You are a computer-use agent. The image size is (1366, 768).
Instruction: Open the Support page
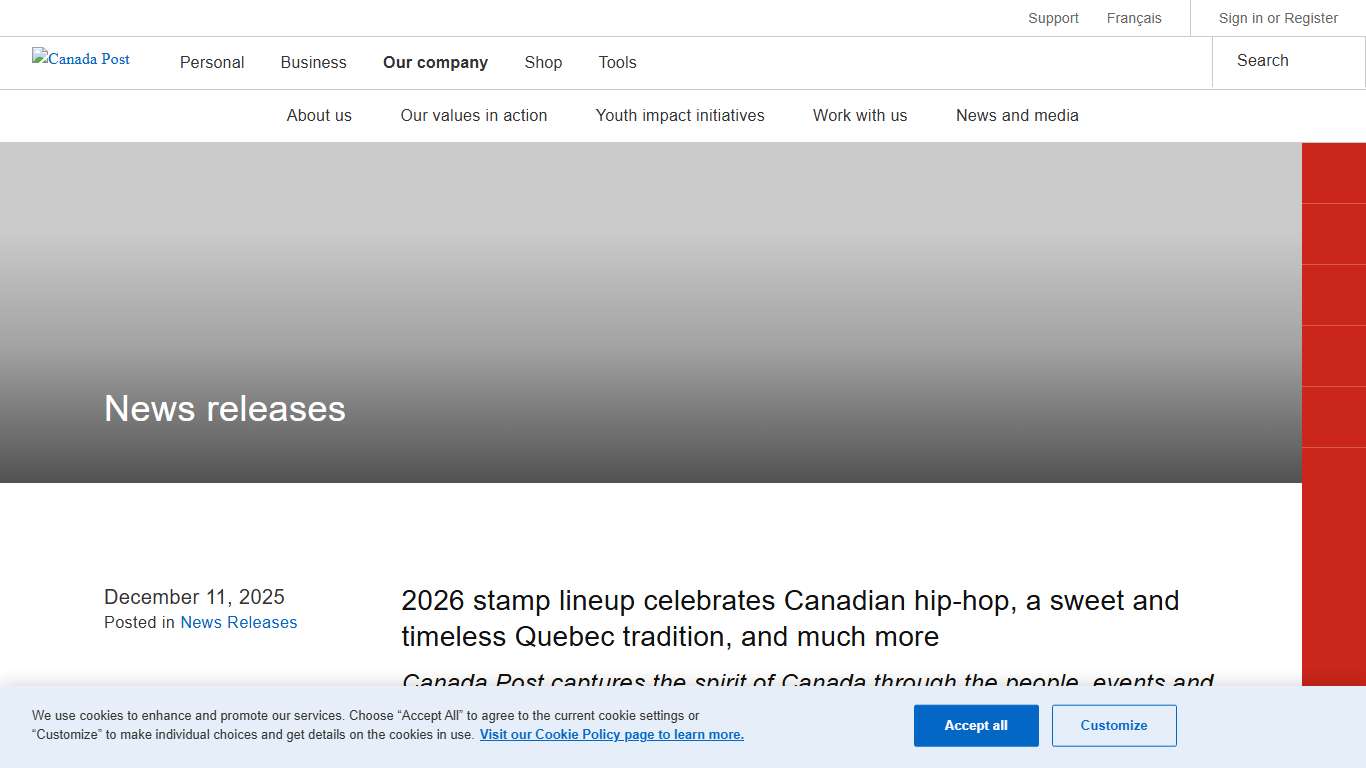coord(1053,18)
